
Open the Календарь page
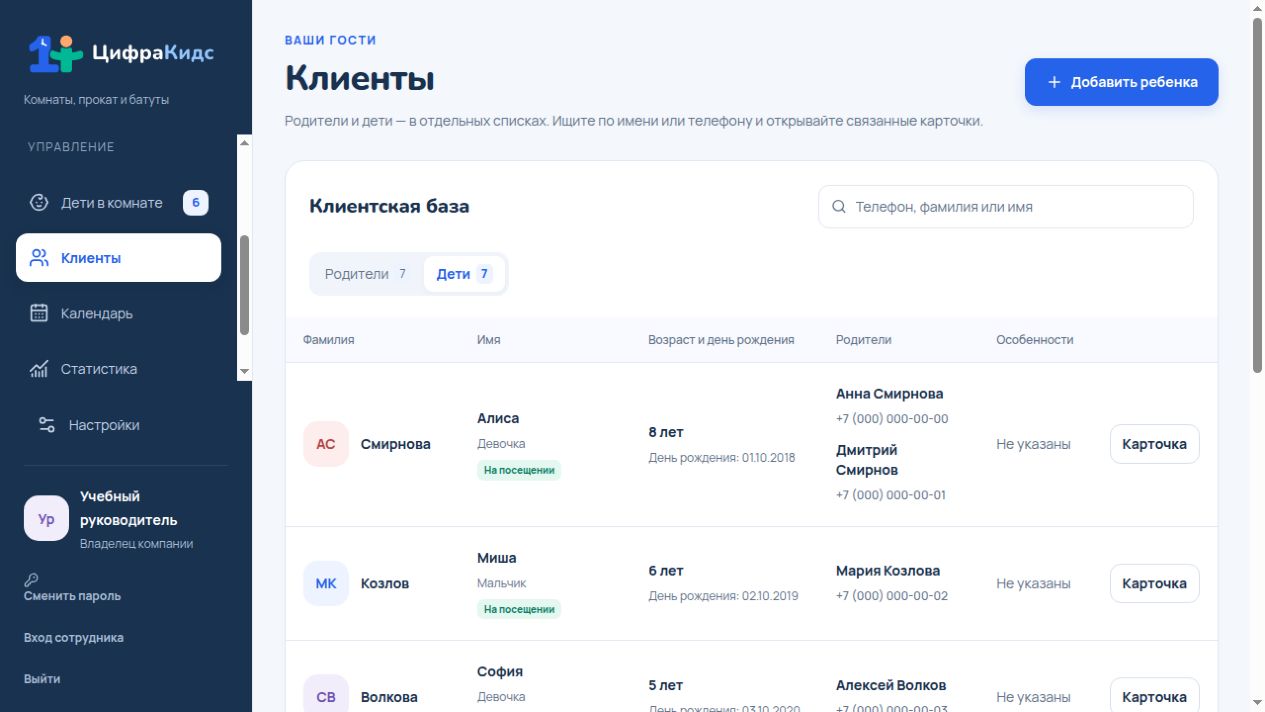click(118, 313)
